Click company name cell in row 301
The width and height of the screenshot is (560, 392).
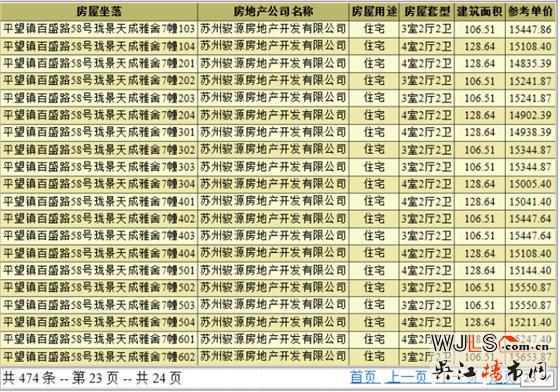pos(273,132)
